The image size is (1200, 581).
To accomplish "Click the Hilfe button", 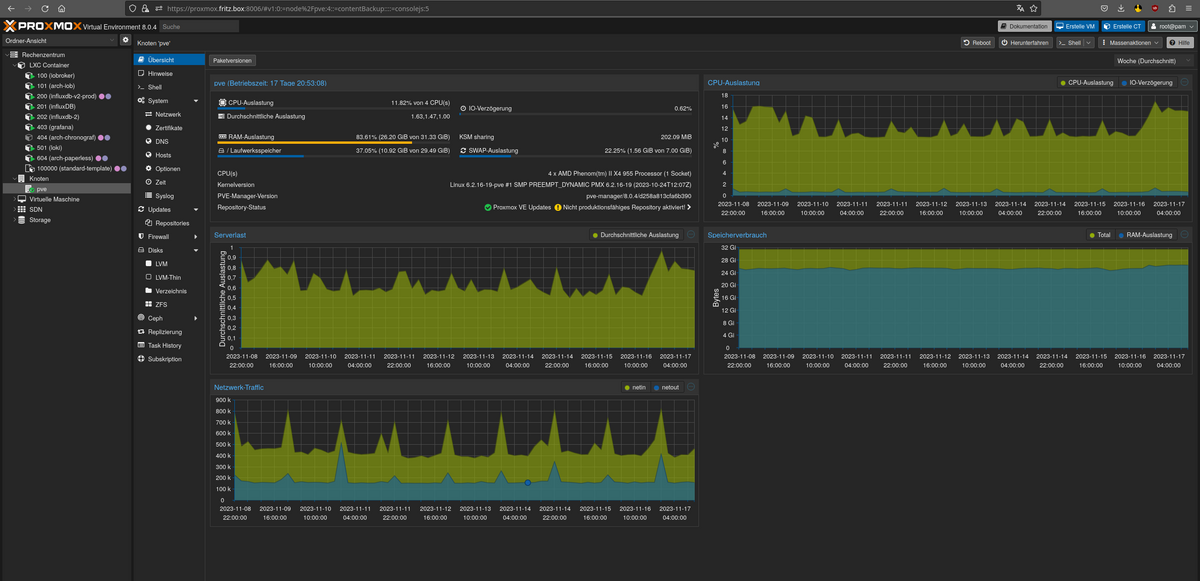I will coord(1179,43).
